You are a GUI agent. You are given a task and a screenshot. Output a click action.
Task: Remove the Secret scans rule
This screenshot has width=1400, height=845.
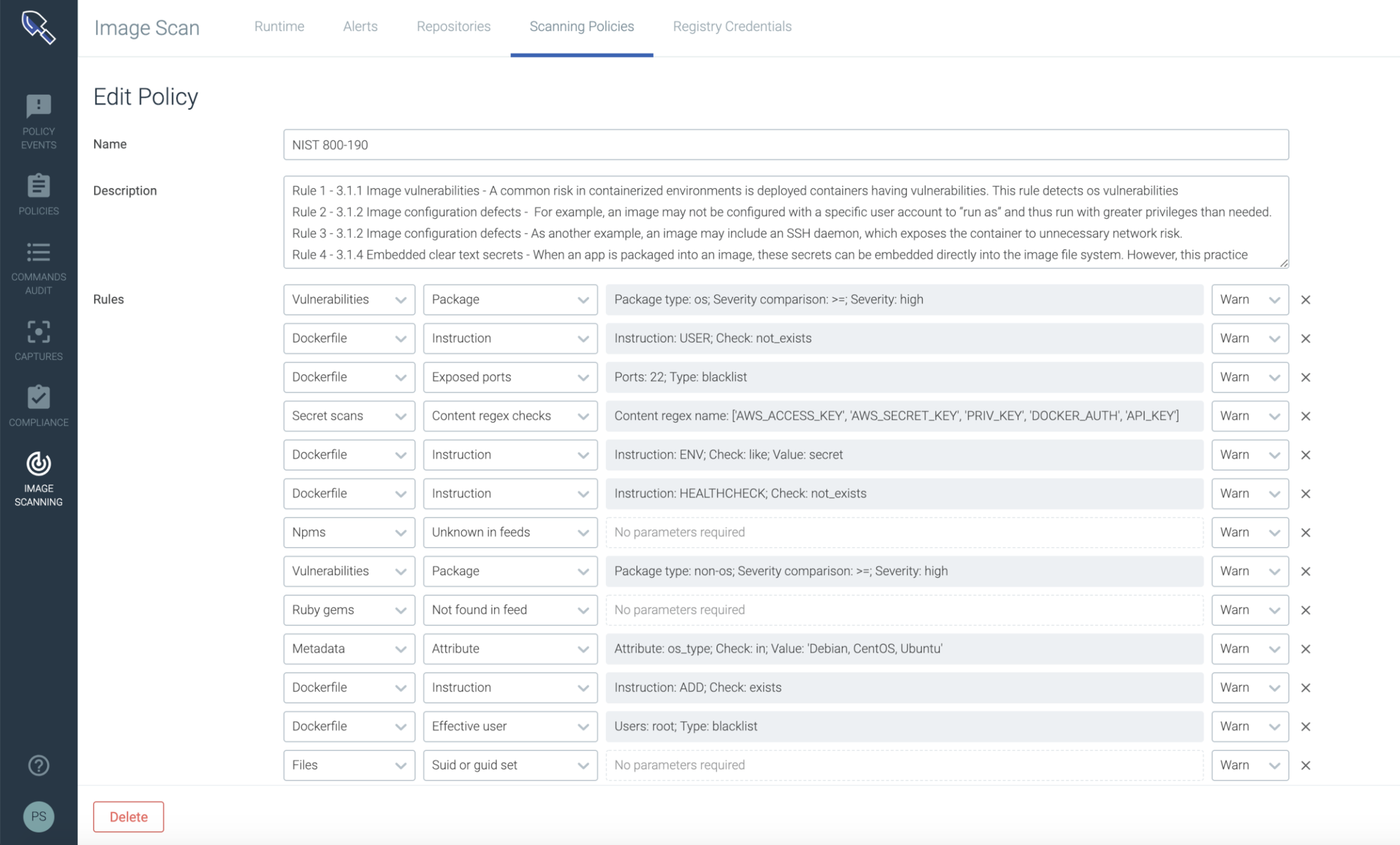pyautogui.click(x=1306, y=417)
